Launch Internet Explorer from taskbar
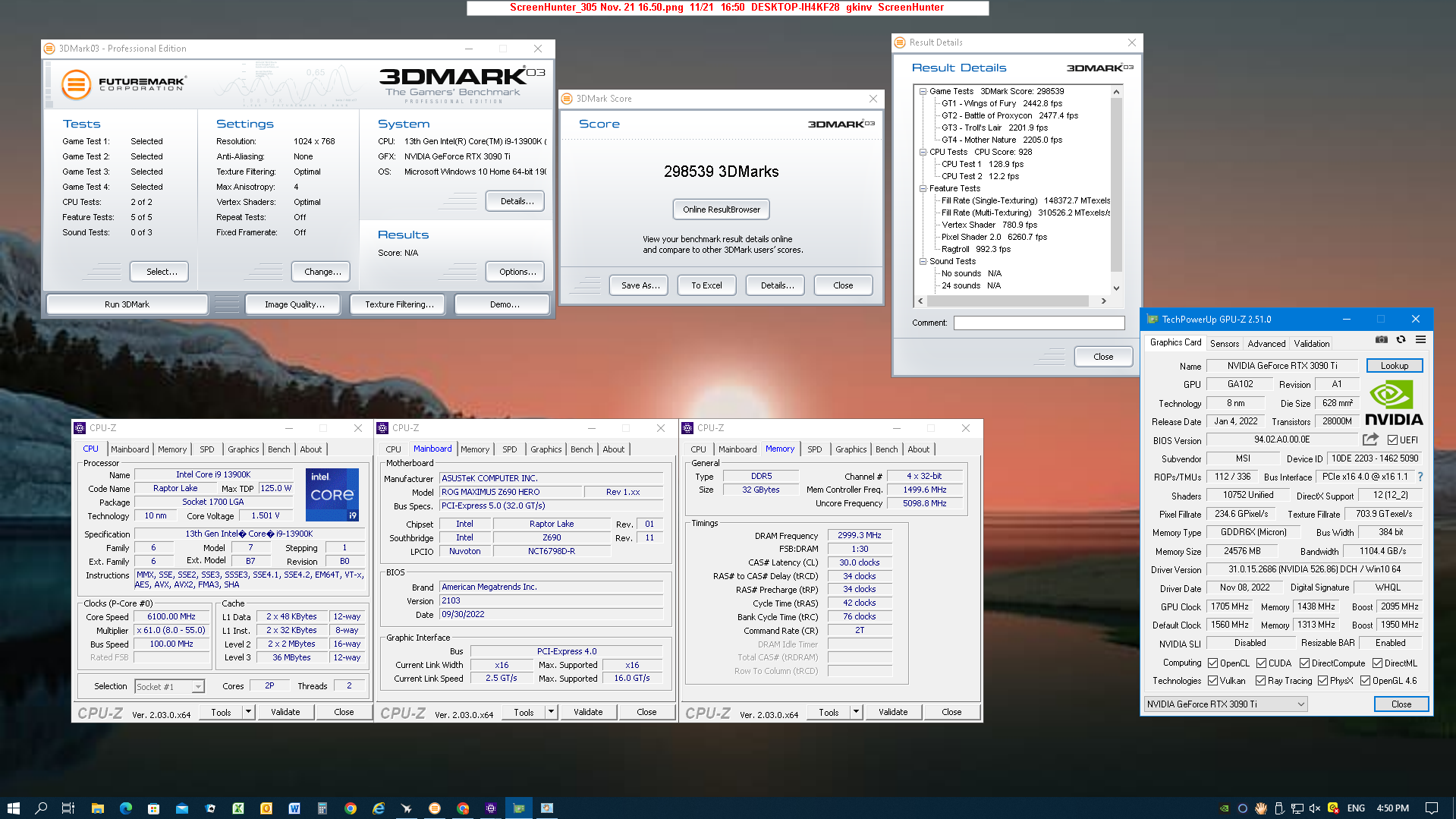The image size is (1456, 819). (x=379, y=808)
